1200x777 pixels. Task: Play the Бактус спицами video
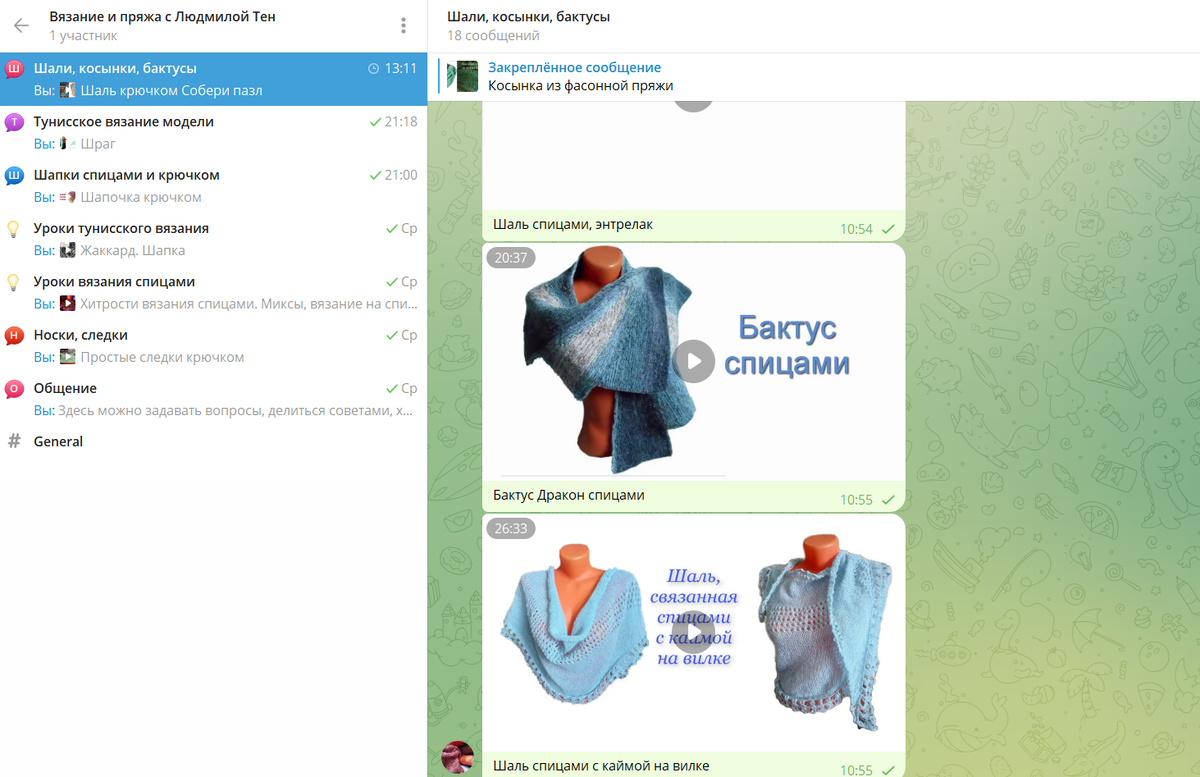[694, 361]
